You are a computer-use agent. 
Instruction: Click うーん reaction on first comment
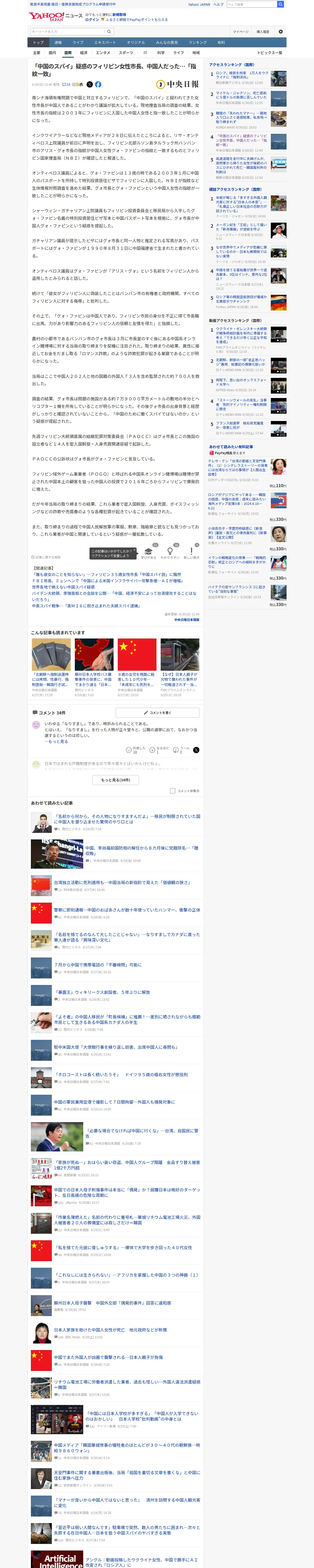click(181, 750)
